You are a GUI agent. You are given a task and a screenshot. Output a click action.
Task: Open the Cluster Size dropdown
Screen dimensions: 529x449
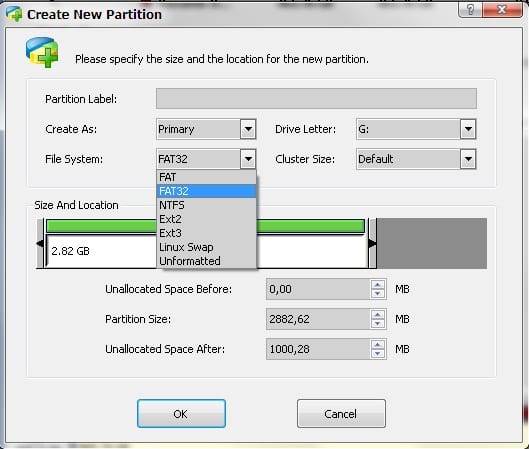click(x=468, y=159)
